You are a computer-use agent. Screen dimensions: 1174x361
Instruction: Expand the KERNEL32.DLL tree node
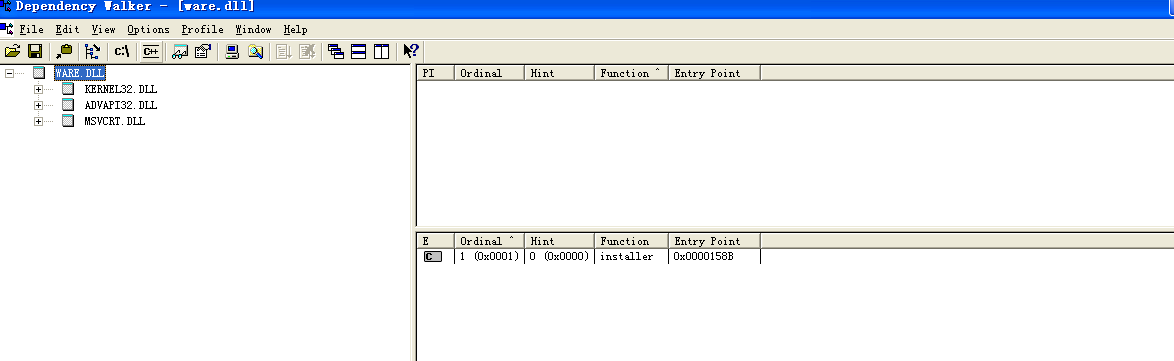tap(38, 89)
